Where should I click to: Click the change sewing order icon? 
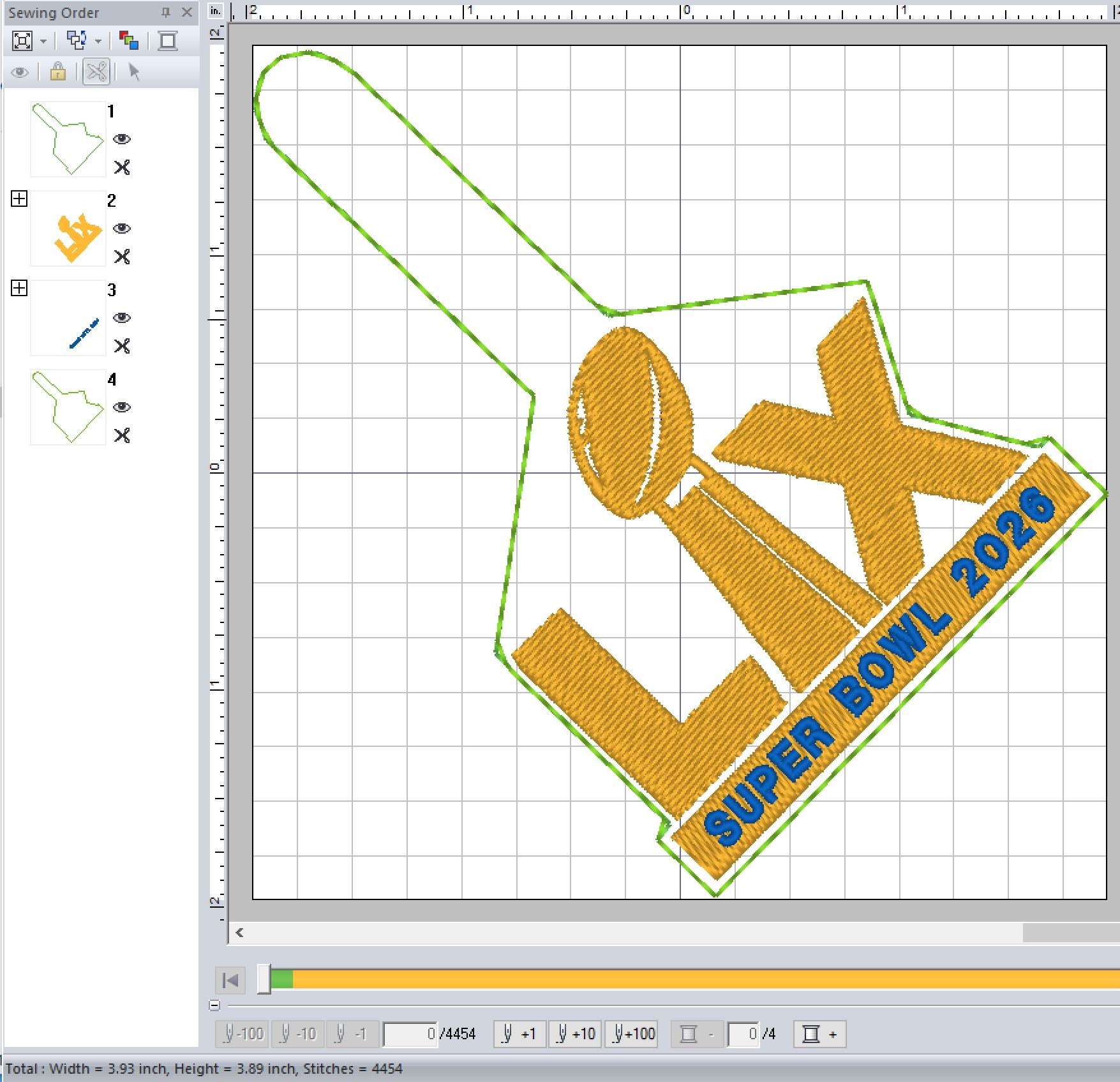pos(77,41)
